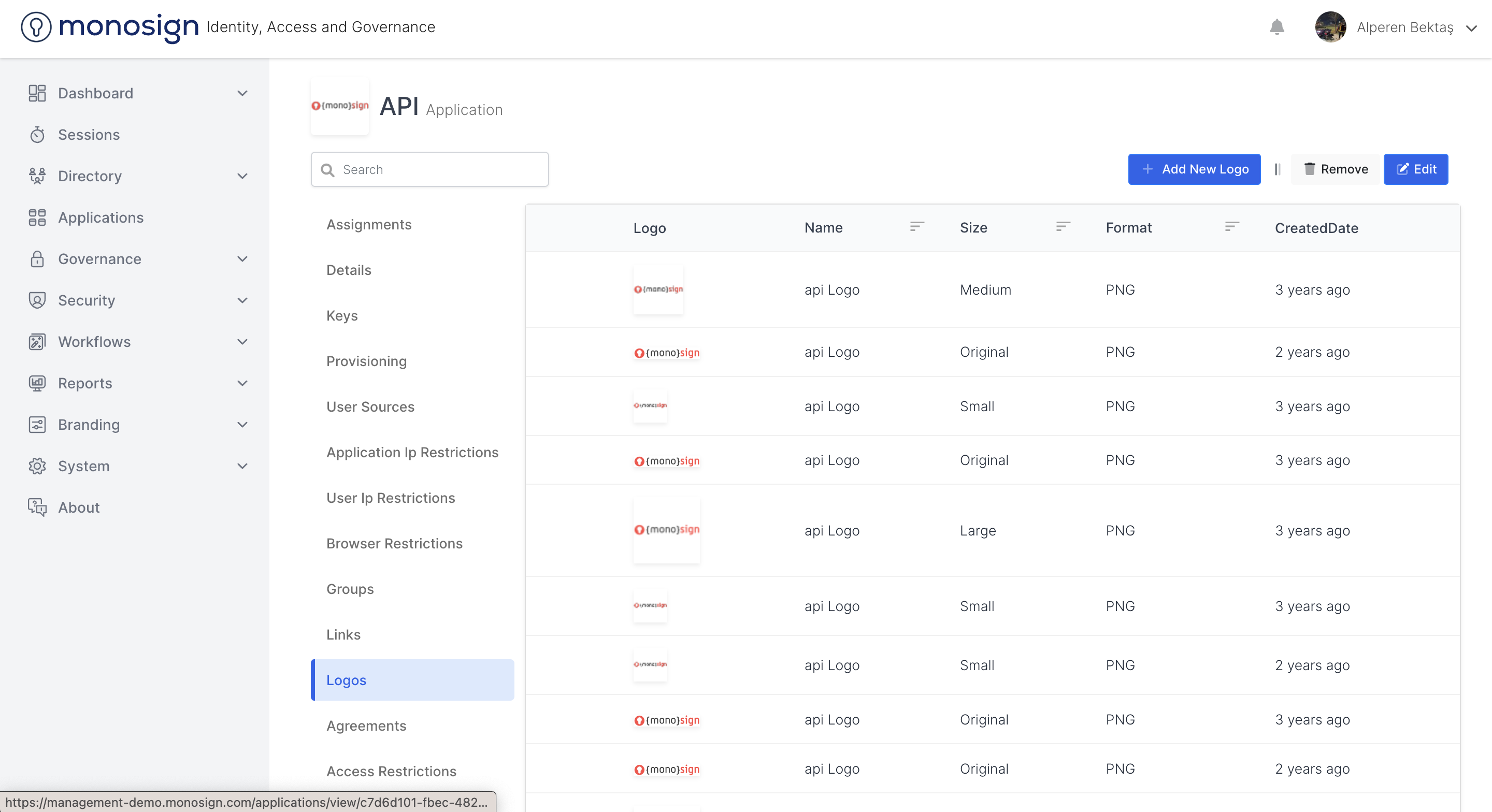Click the Format column filter icon
This screenshot has height=812, width=1492.
click(1231, 227)
